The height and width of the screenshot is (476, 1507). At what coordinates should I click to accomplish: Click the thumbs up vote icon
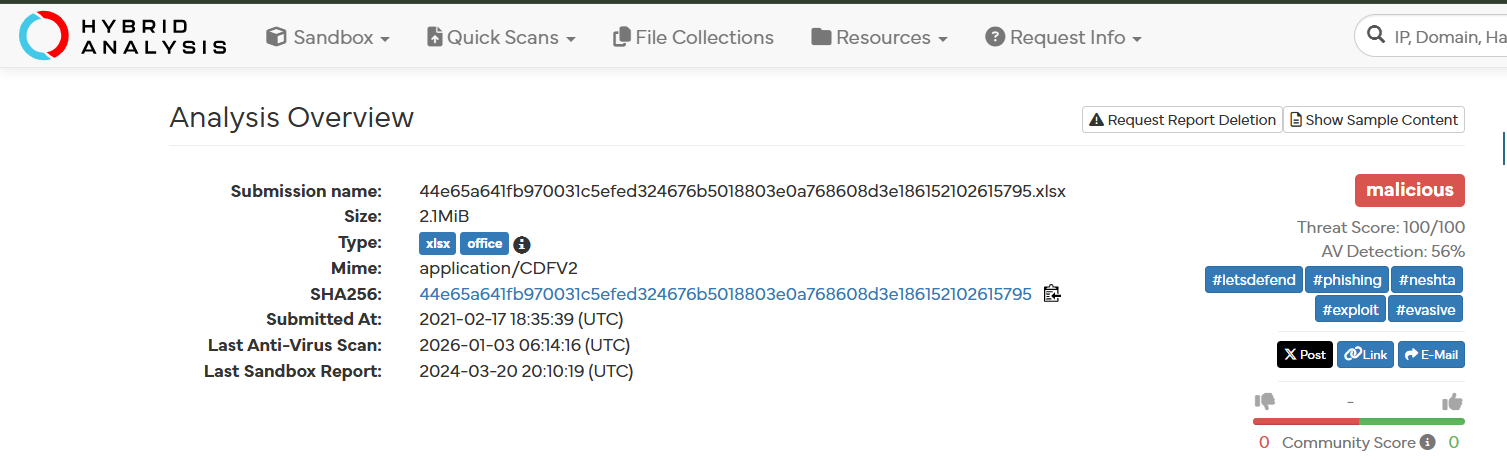(x=1452, y=402)
